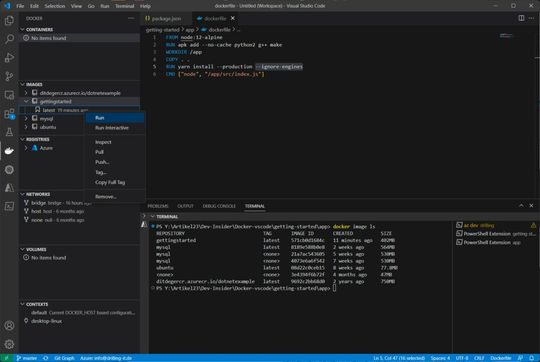Click remote window indicator in status bar
The width and height of the screenshot is (540, 362).
point(6,358)
